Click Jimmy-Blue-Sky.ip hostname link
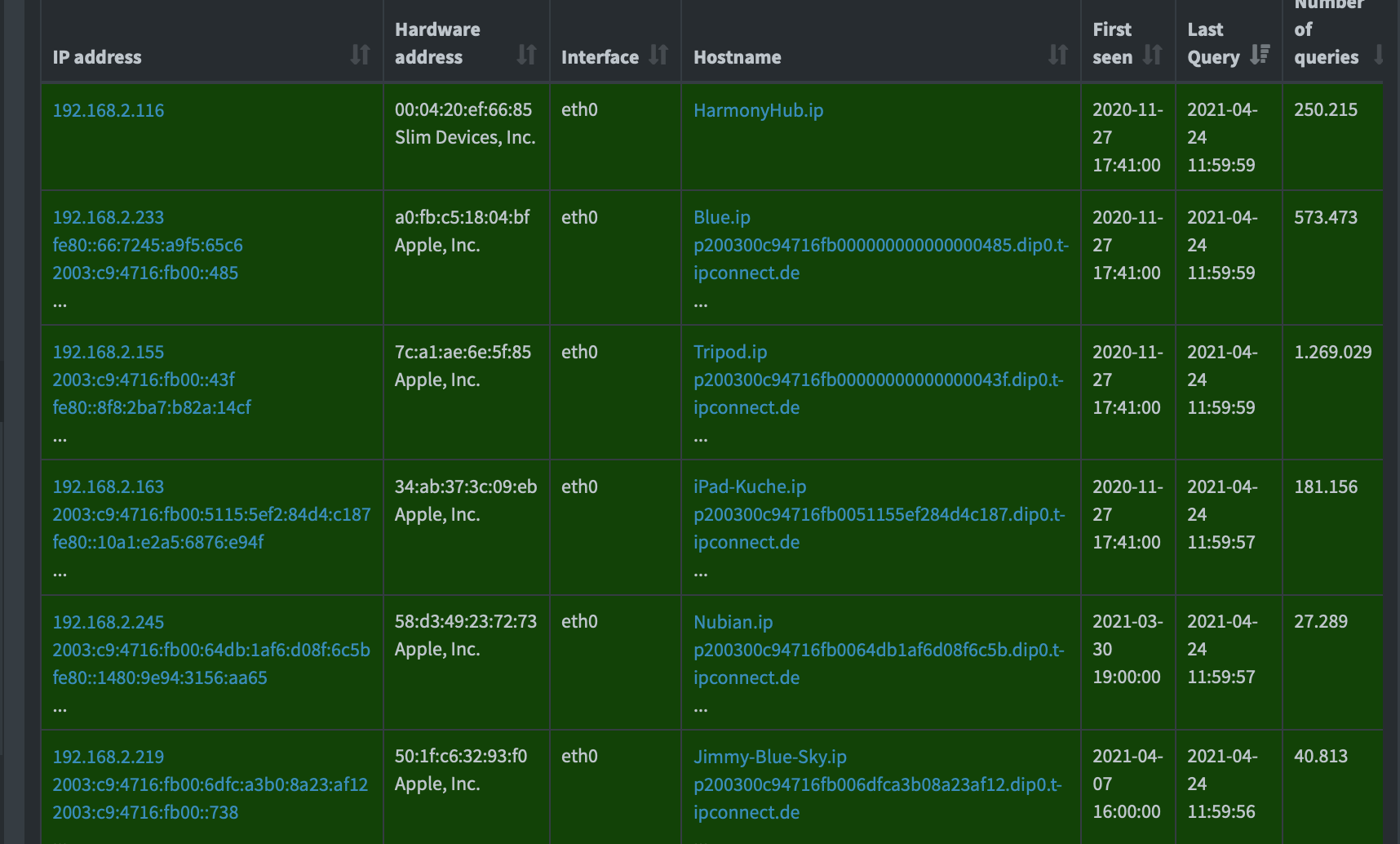The height and width of the screenshot is (844, 1400). [x=769, y=757]
